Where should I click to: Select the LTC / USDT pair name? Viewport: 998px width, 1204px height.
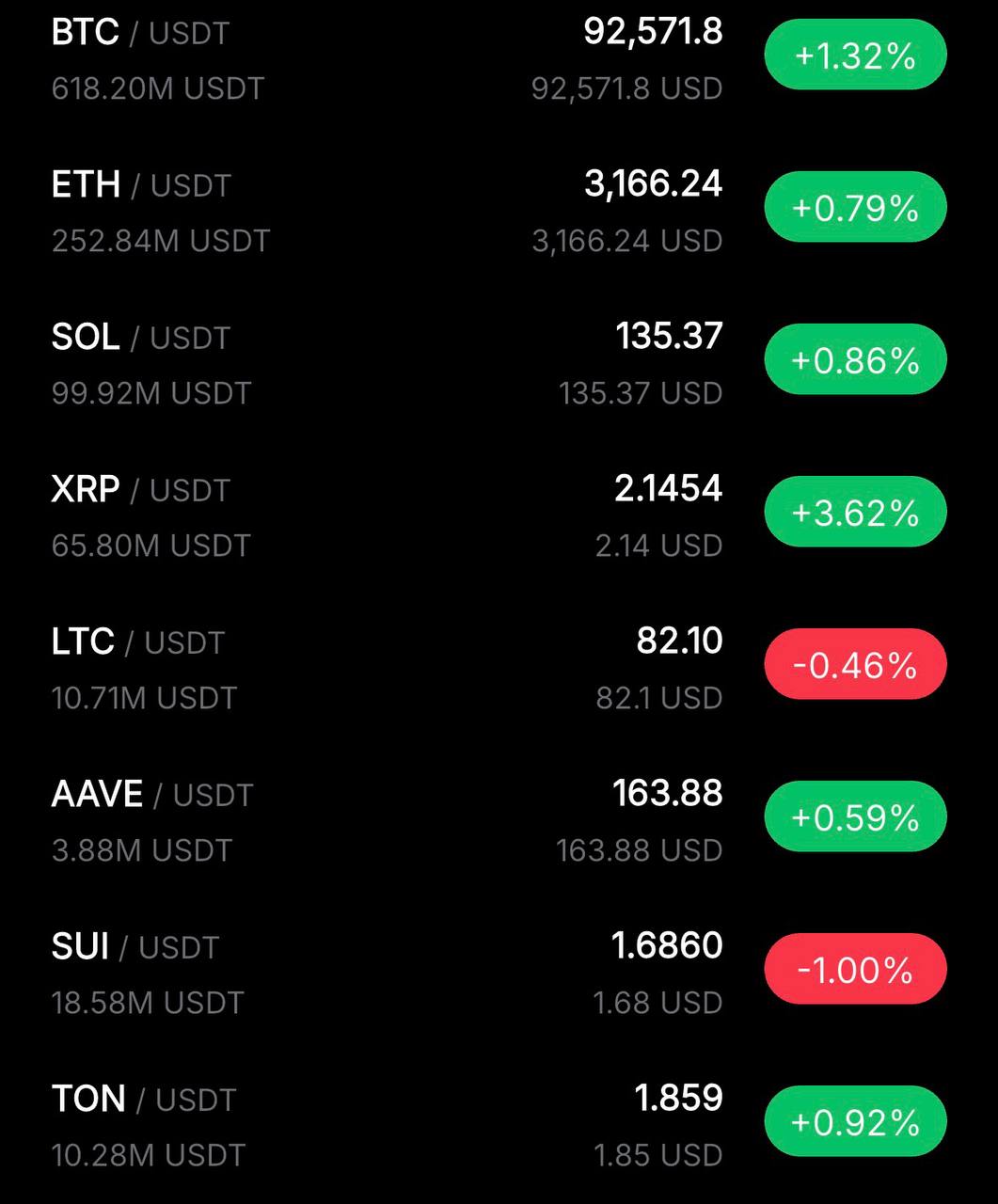(137, 642)
